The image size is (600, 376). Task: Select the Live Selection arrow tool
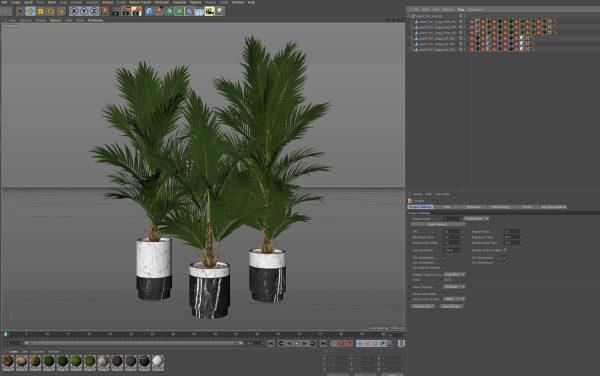click(x=20, y=11)
